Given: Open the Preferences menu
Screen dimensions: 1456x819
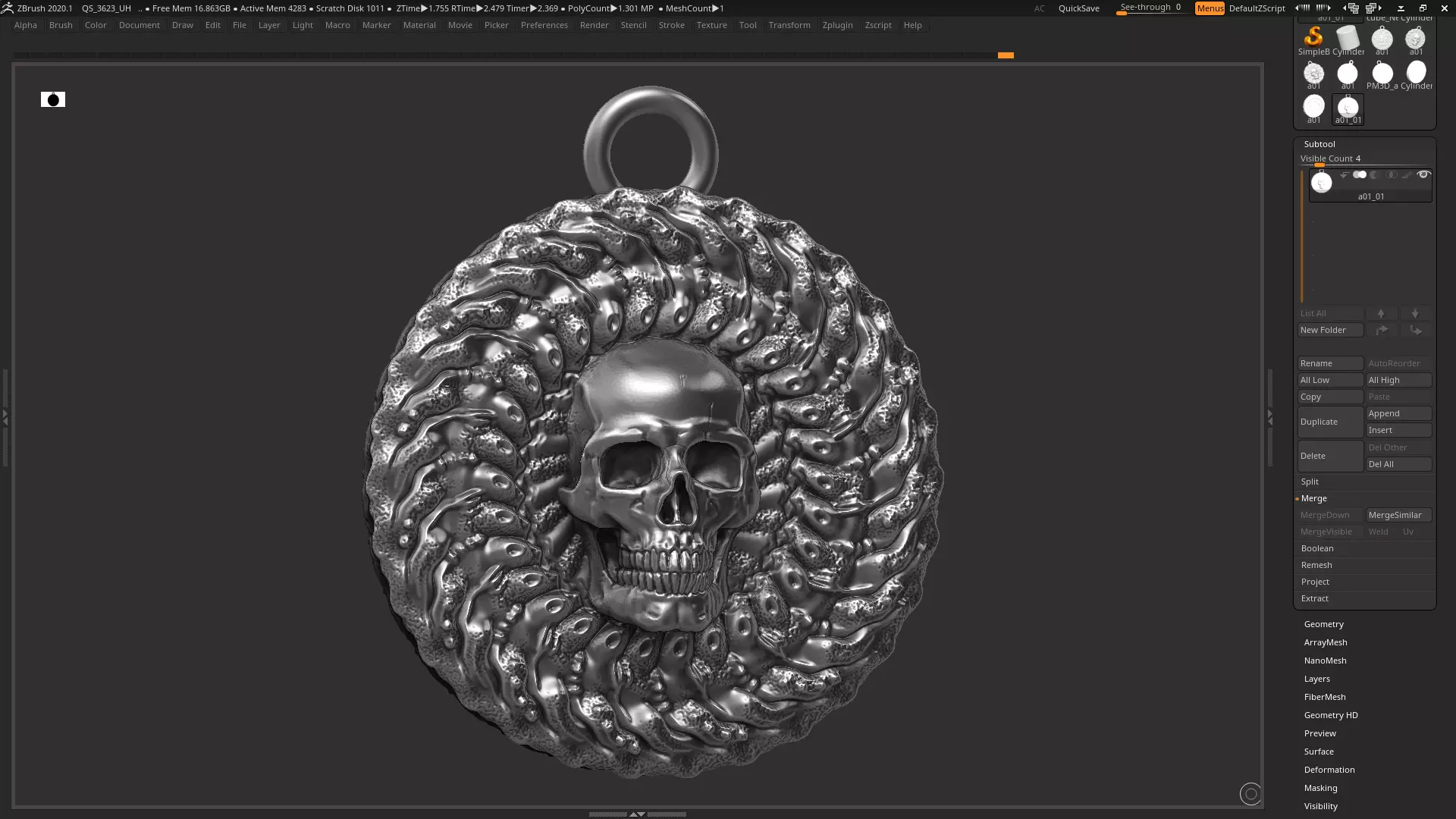Looking at the screenshot, I should tap(544, 25).
